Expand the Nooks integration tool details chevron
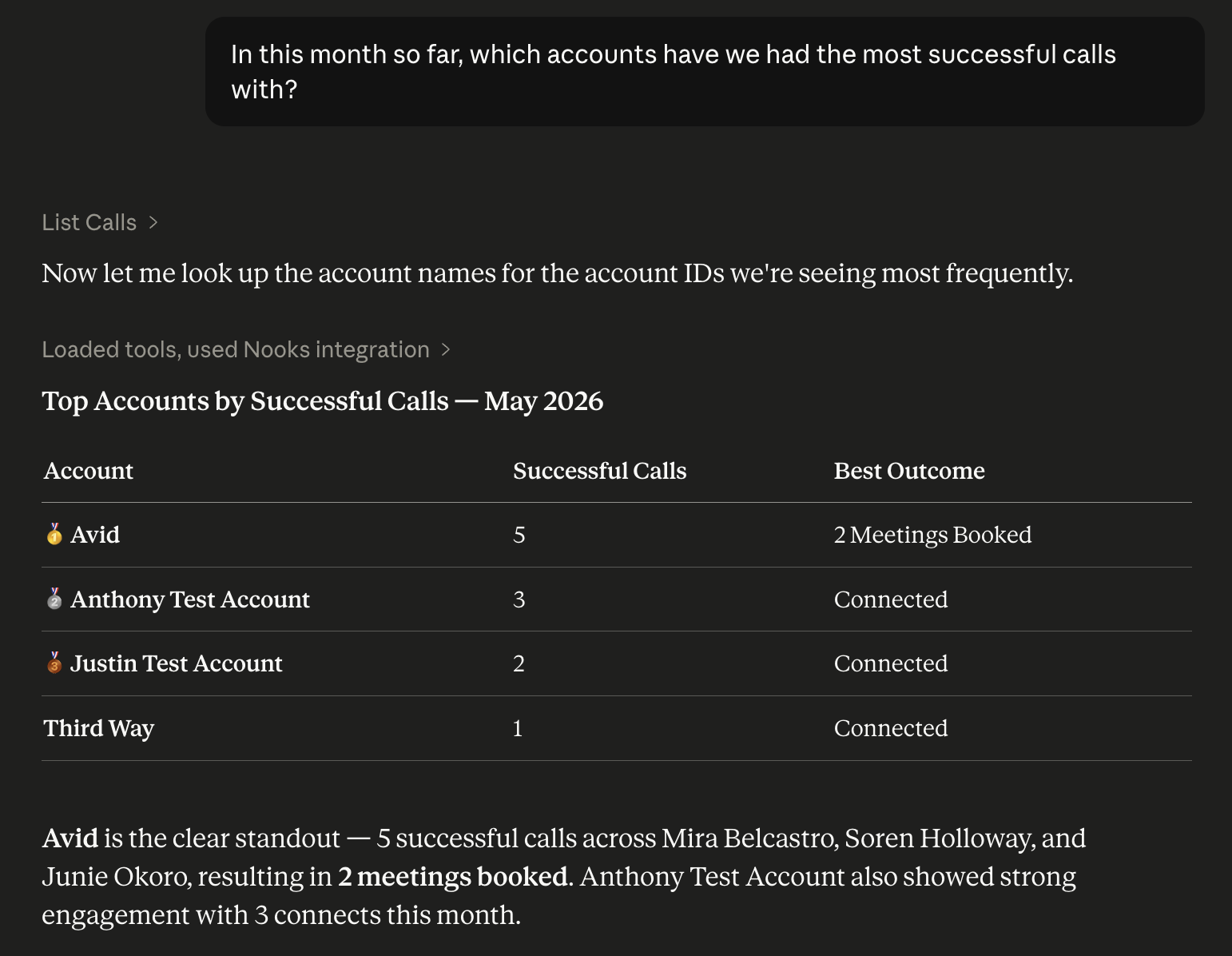This screenshot has width=1232, height=956. coord(446,349)
